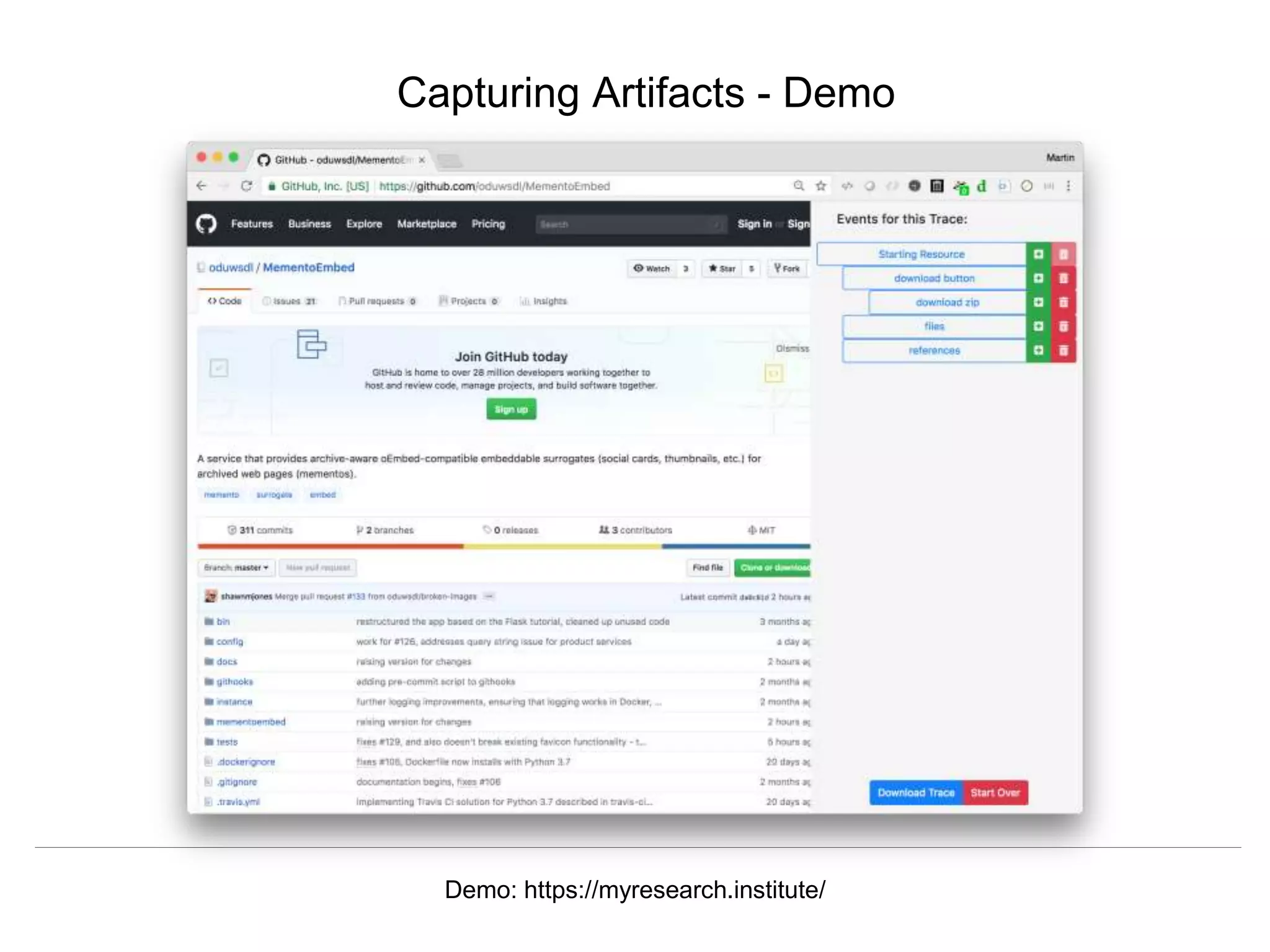This screenshot has width=1270, height=952.
Task: Click surrogate topic tag
Action: [274, 495]
